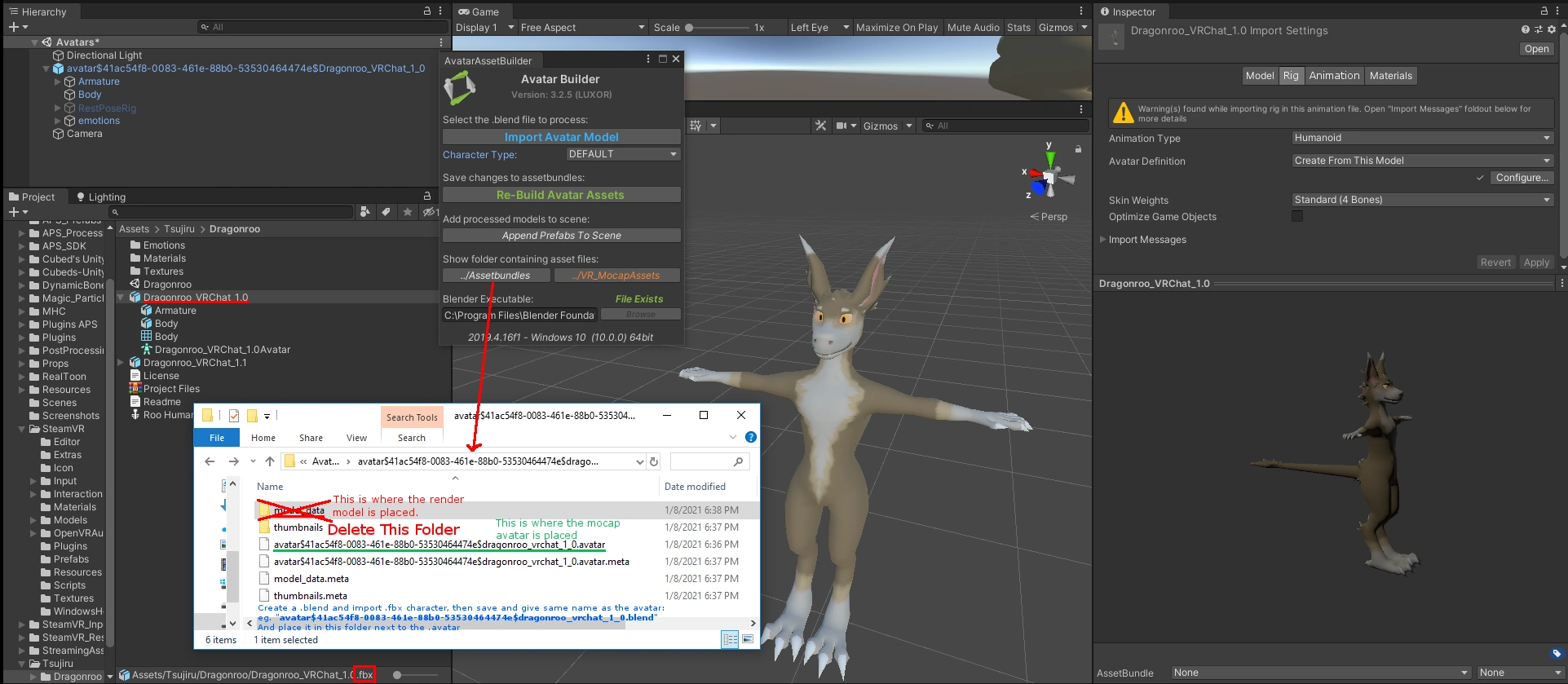Click the Scene camera settings icon

point(841,126)
